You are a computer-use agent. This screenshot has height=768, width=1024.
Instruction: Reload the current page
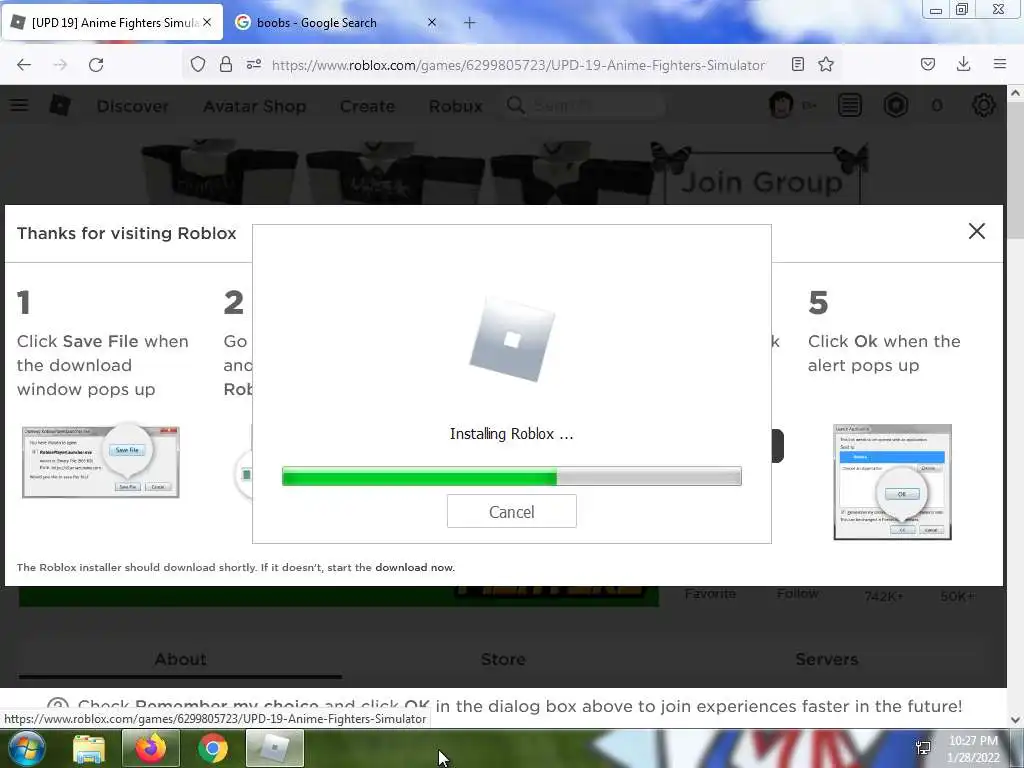pyautogui.click(x=96, y=65)
